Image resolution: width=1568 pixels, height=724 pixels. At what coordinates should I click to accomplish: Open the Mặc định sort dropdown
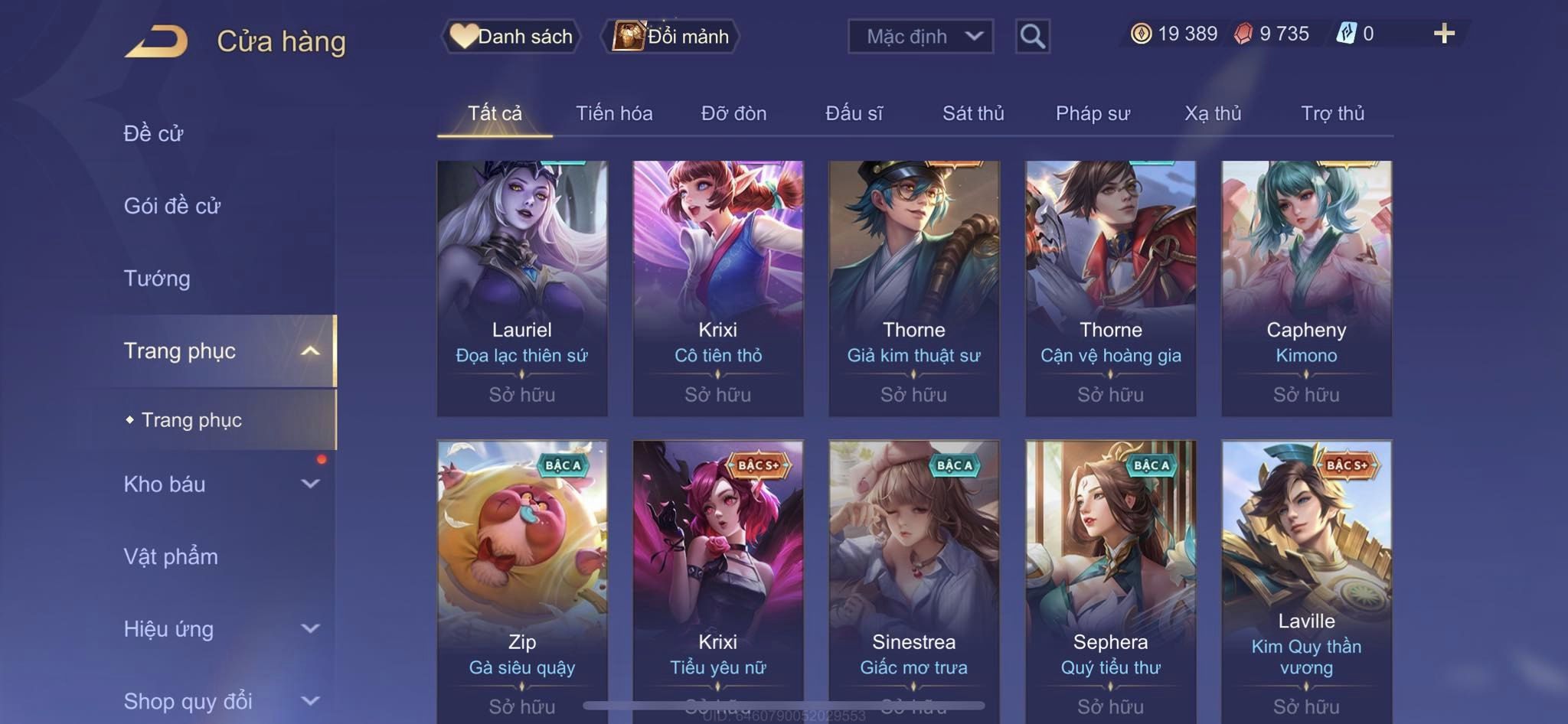click(x=920, y=36)
